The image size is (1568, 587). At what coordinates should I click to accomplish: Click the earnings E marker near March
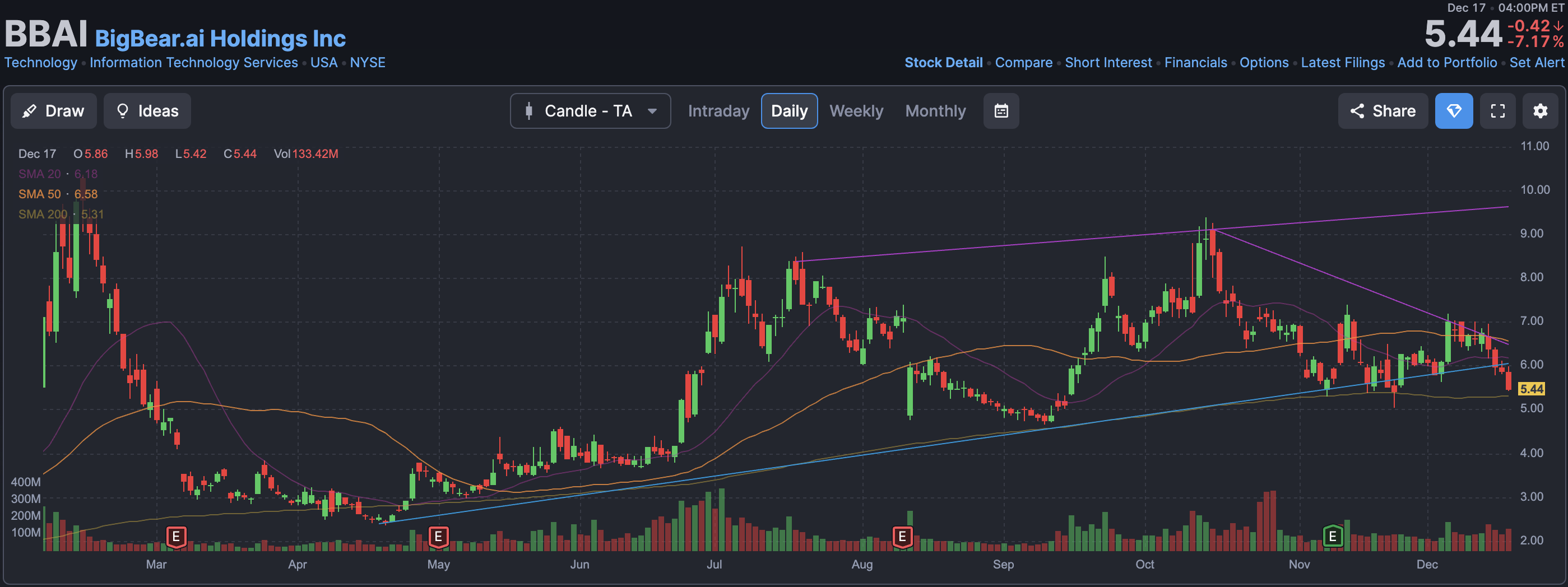176,537
